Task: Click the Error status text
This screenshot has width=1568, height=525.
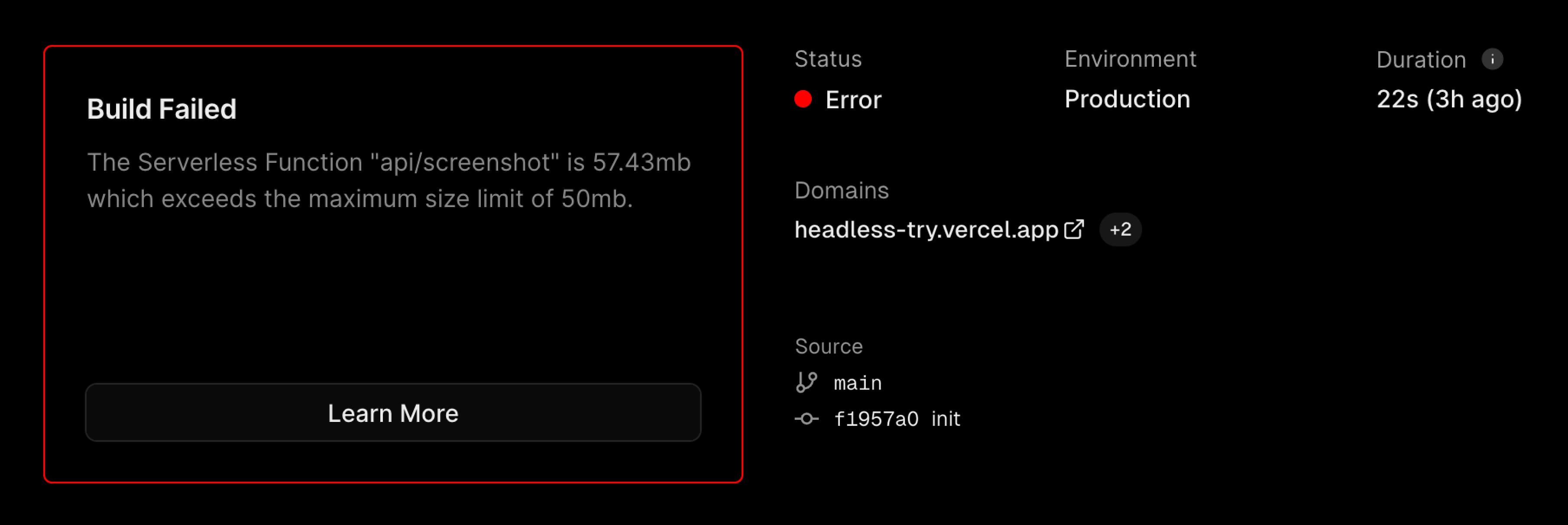Action: (853, 100)
